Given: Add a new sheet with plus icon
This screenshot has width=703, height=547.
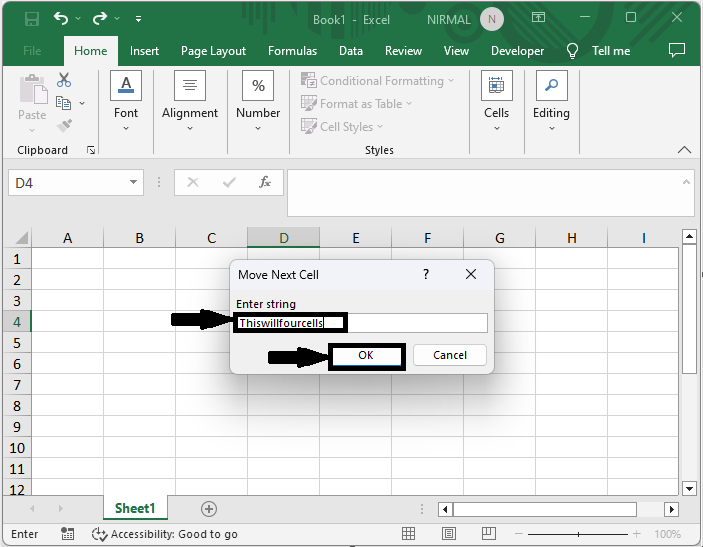Looking at the screenshot, I should (209, 509).
